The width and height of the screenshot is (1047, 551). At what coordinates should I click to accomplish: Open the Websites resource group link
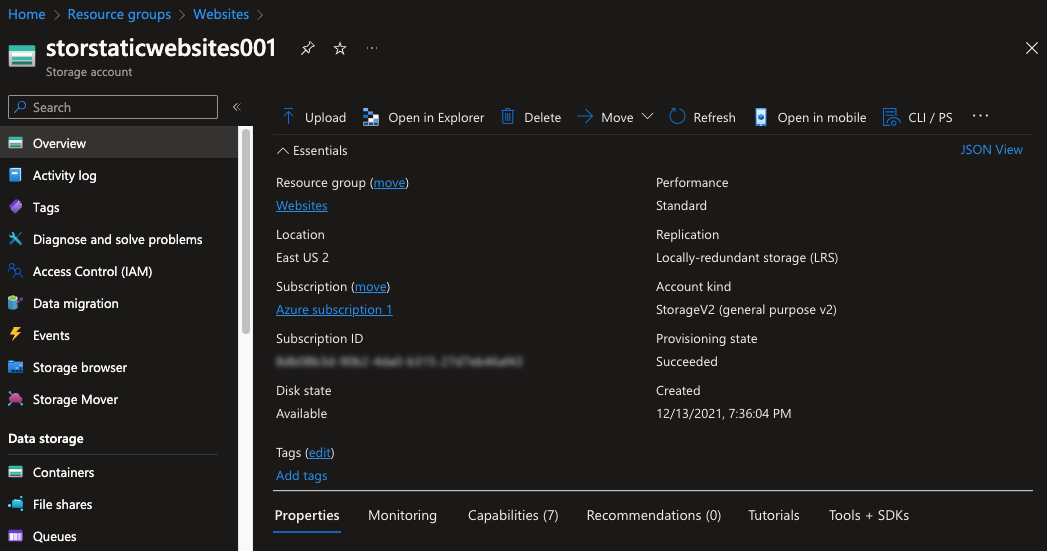301,205
